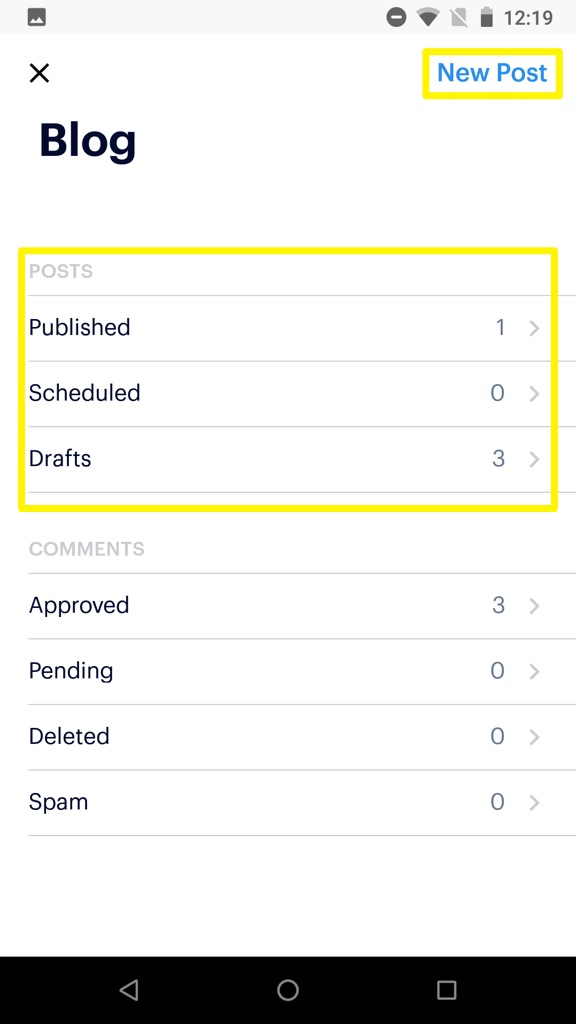Open the Pending comments entry
Viewport: 576px width, 1024px height.
point(288,671)
